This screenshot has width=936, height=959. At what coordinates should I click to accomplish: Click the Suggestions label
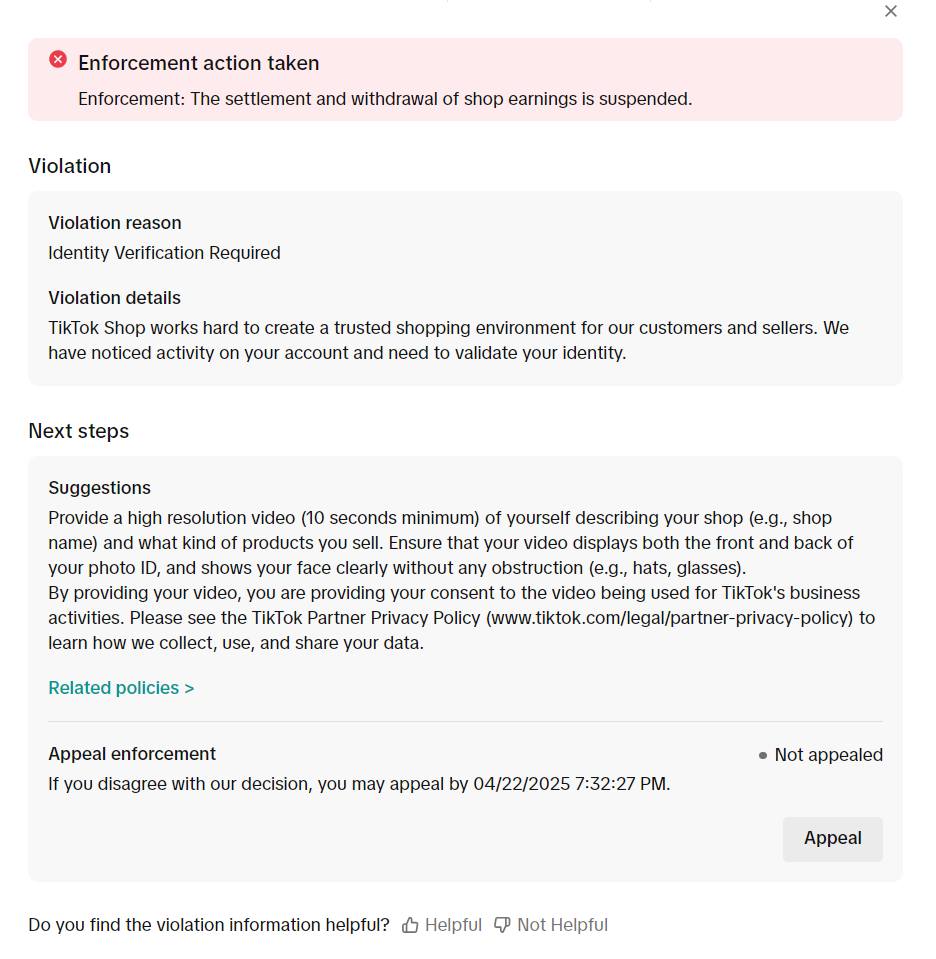pyautogui.click(x=100, y=488)
